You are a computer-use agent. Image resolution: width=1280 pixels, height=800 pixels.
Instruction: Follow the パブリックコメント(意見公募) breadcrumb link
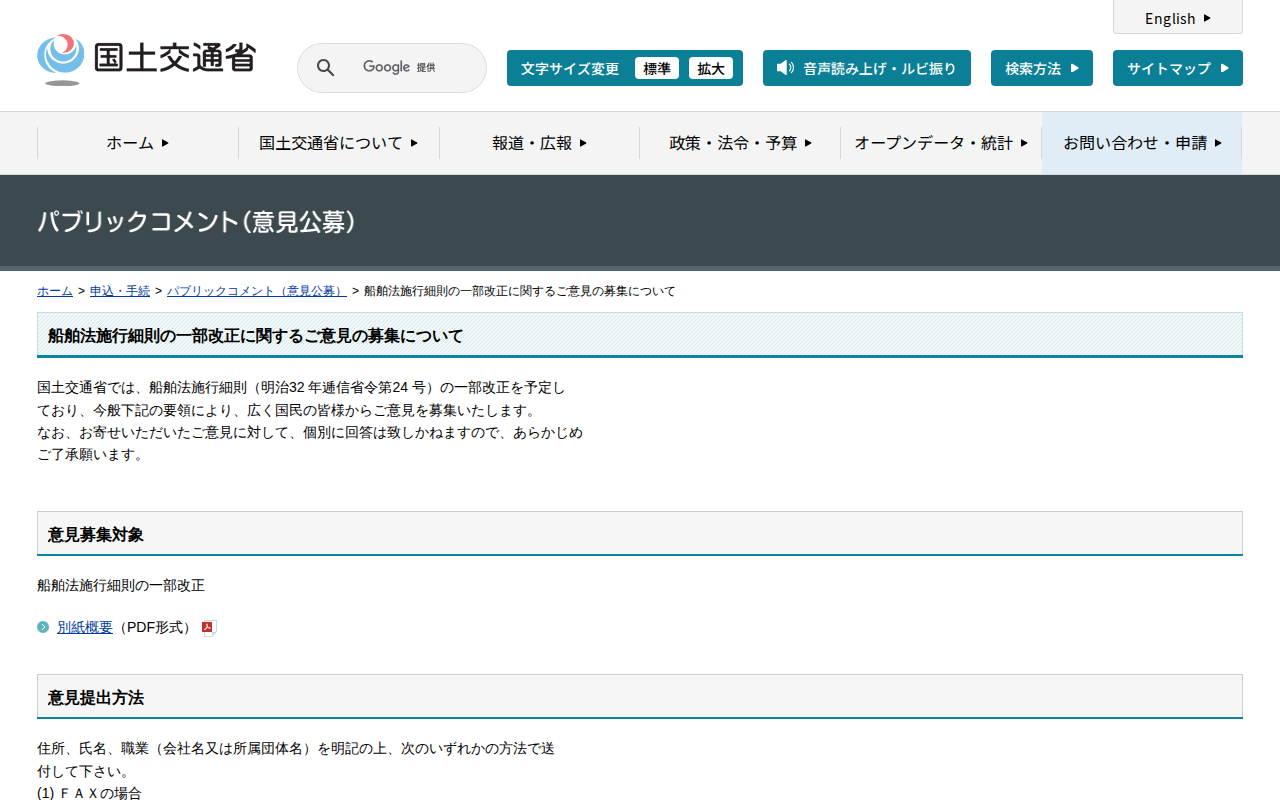pyautogui.click(x=257, y=291)
